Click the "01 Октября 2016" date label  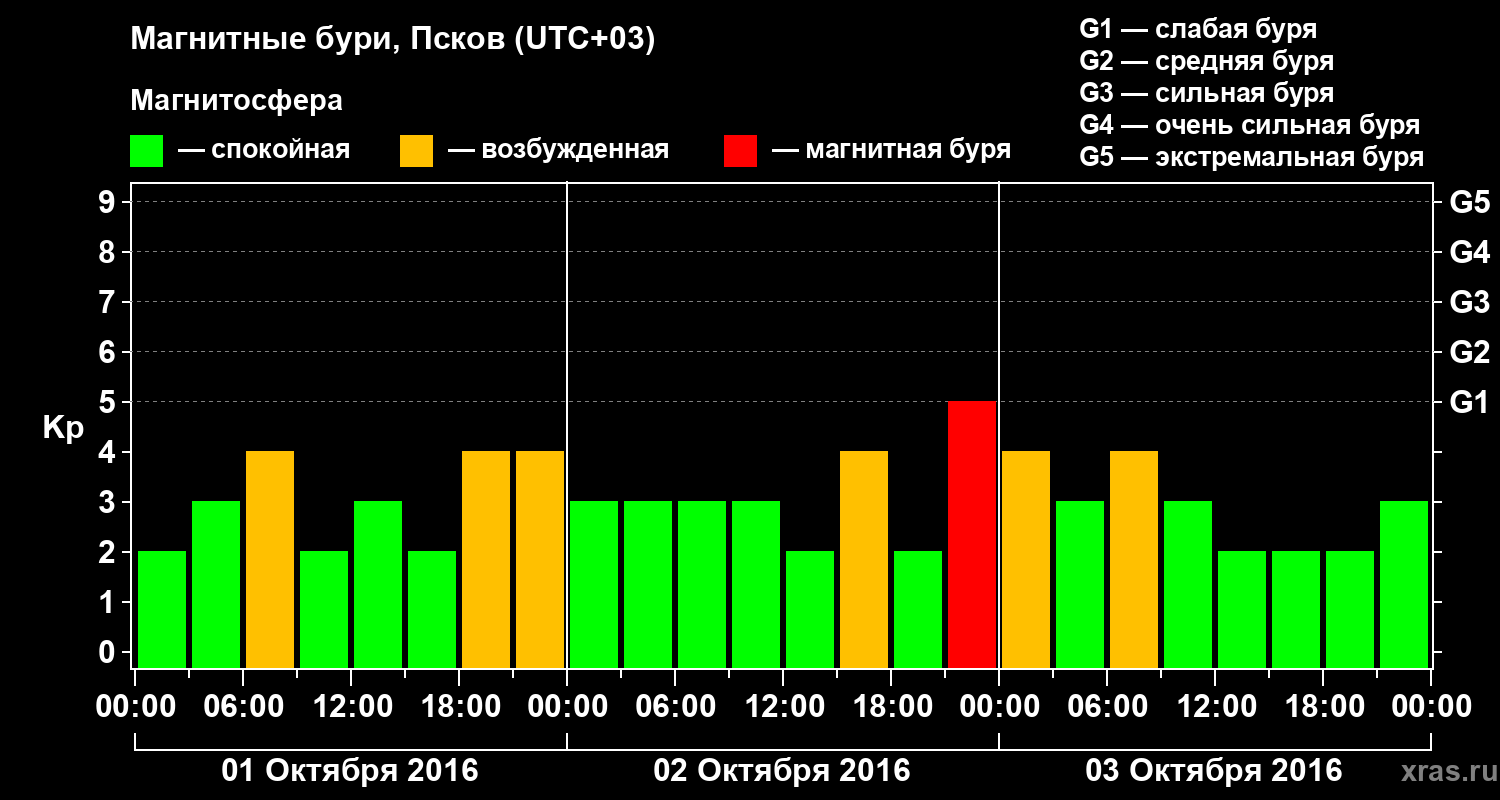coord(350,771)
